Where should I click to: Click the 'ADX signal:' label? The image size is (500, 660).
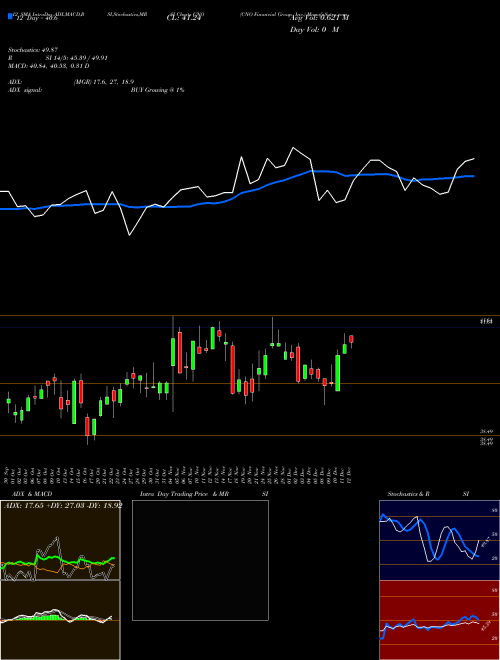point(25,90)
